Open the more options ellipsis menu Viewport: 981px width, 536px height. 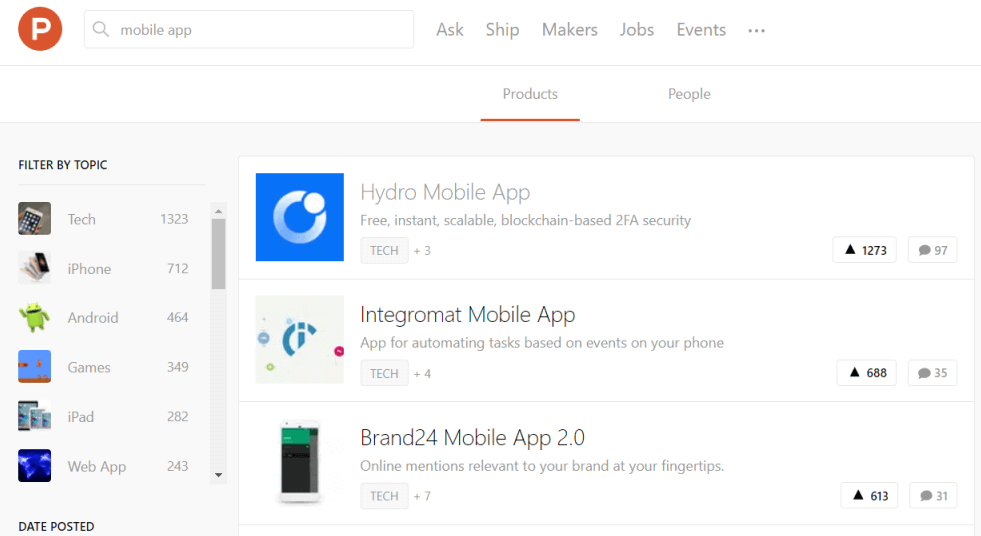pyautogui.click(x=757, y=30)
